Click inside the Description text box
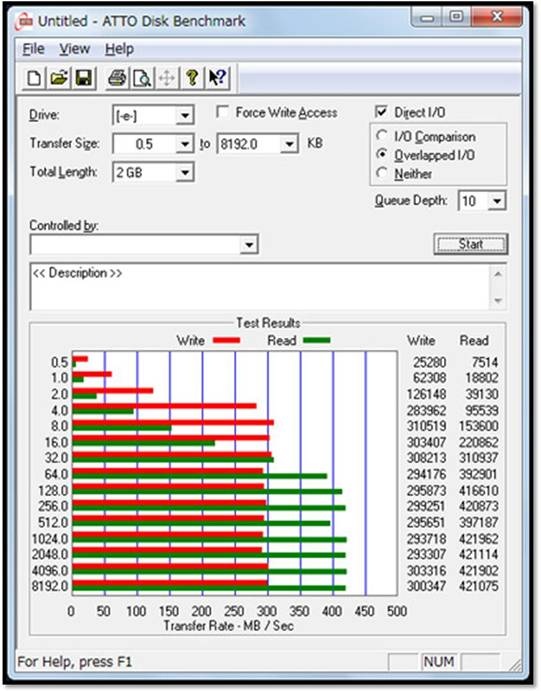541x691 pixels. [260, 286]
